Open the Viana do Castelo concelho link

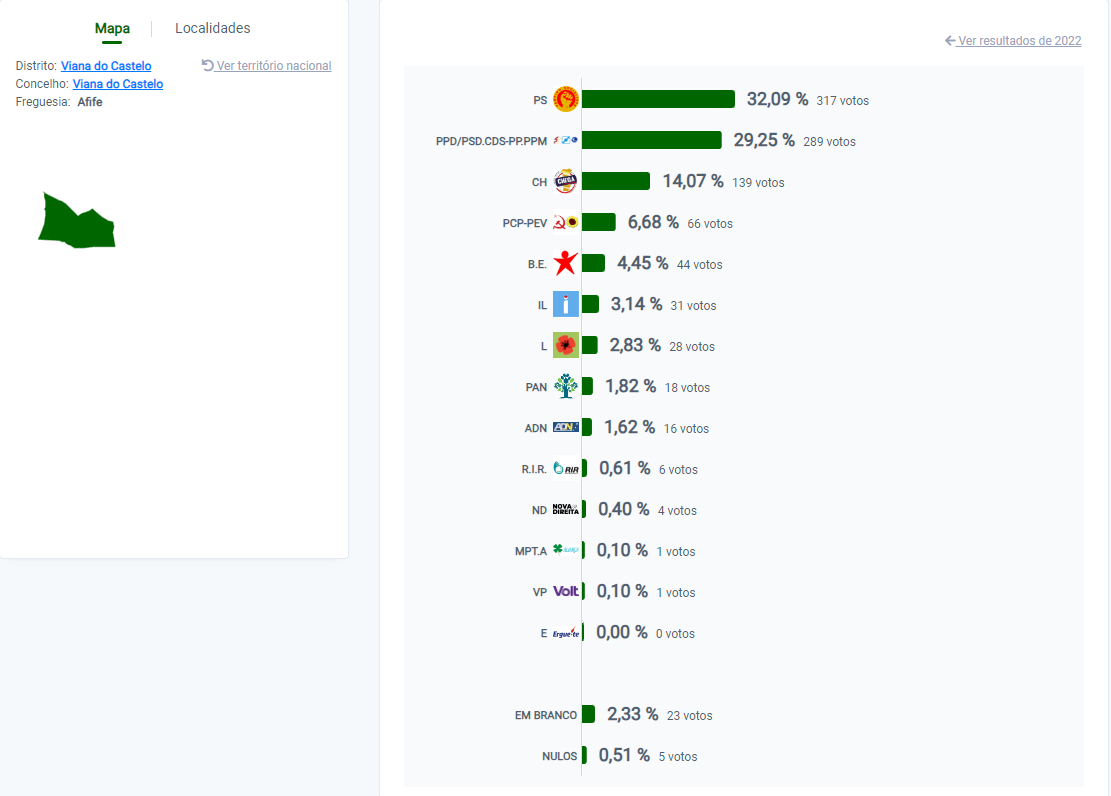[x=118, y=84]
